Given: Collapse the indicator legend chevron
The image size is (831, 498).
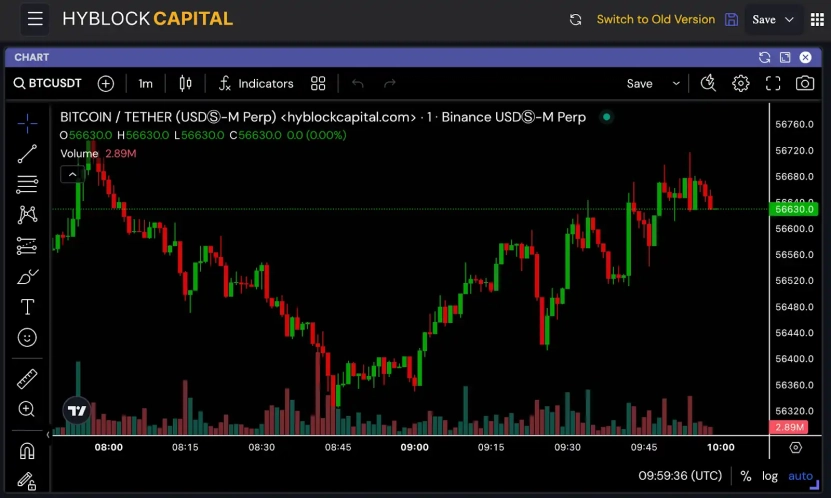Looking at the screenshot, I should (x=72, y=174).
